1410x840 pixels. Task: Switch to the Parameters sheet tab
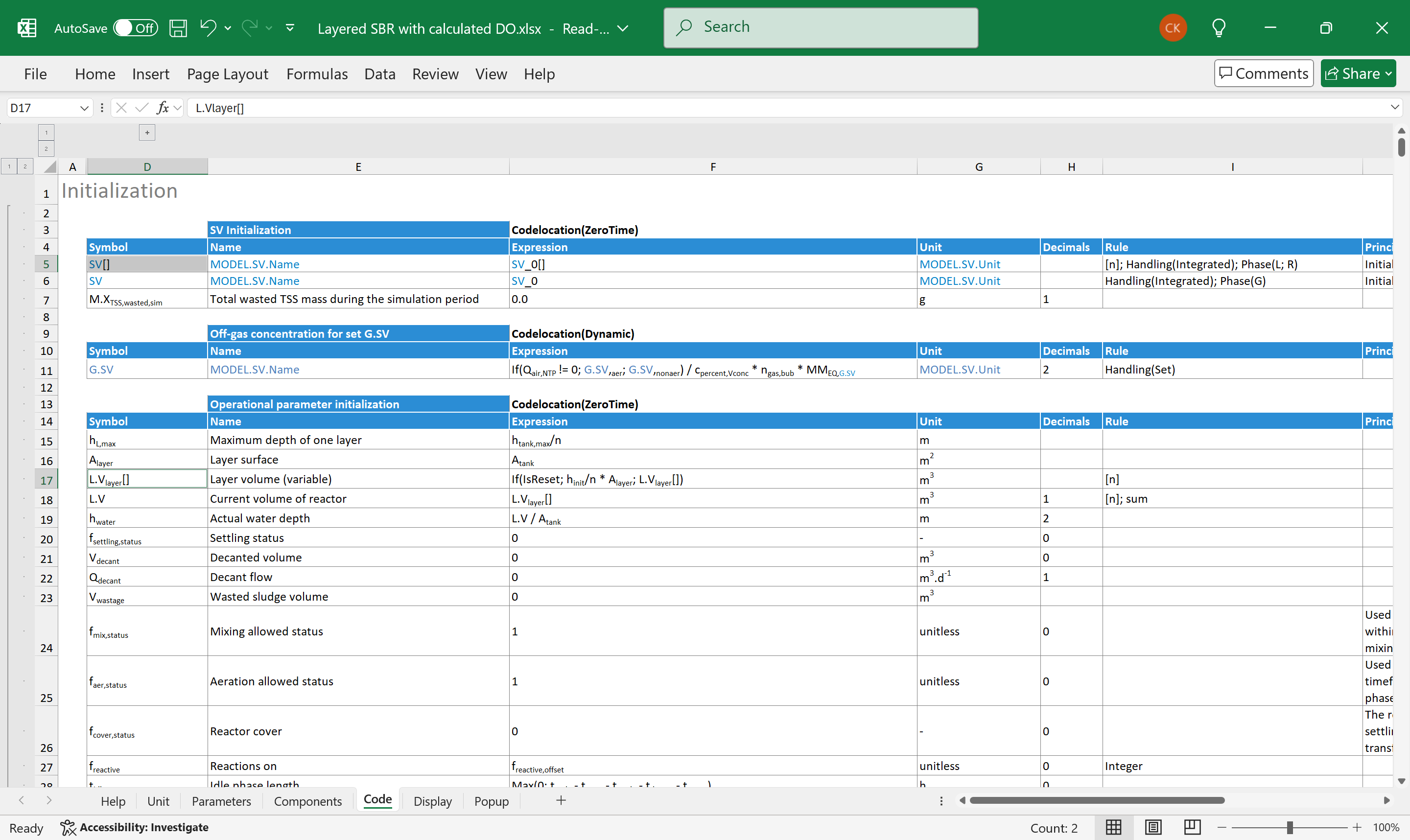coord(221,801)
